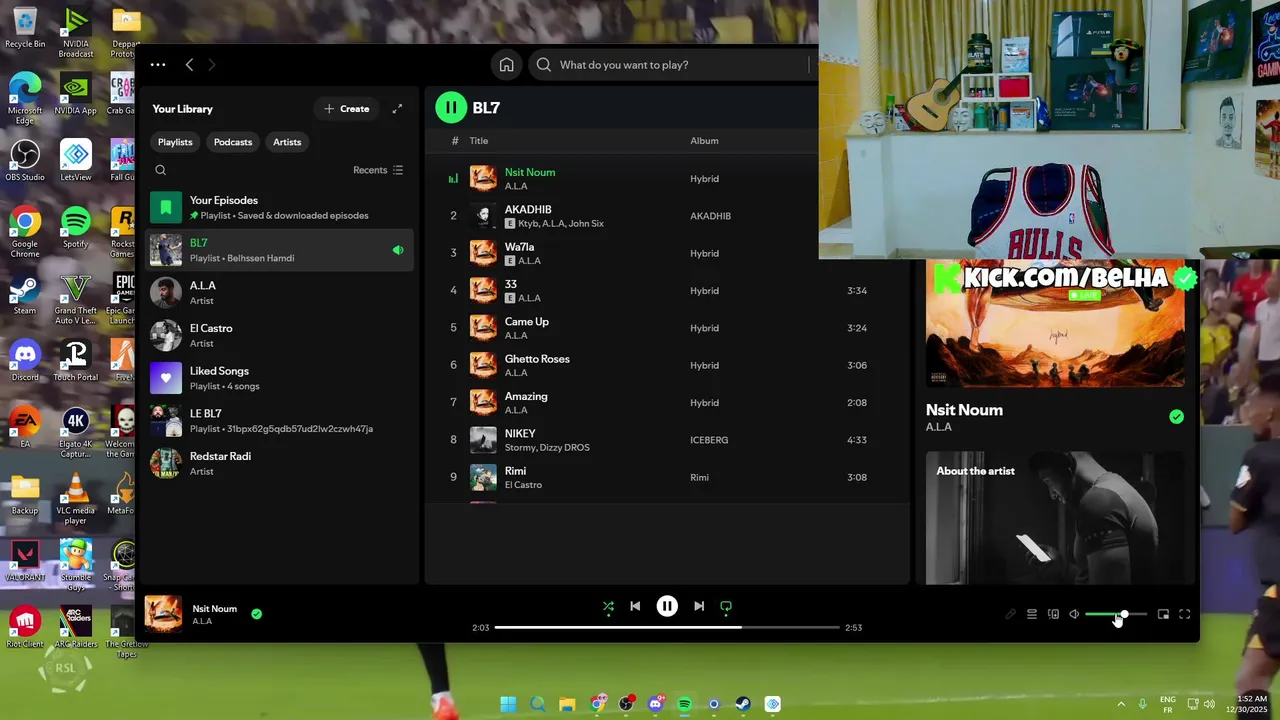Adjust the Spotify volume slider

tap(1116, 614)
